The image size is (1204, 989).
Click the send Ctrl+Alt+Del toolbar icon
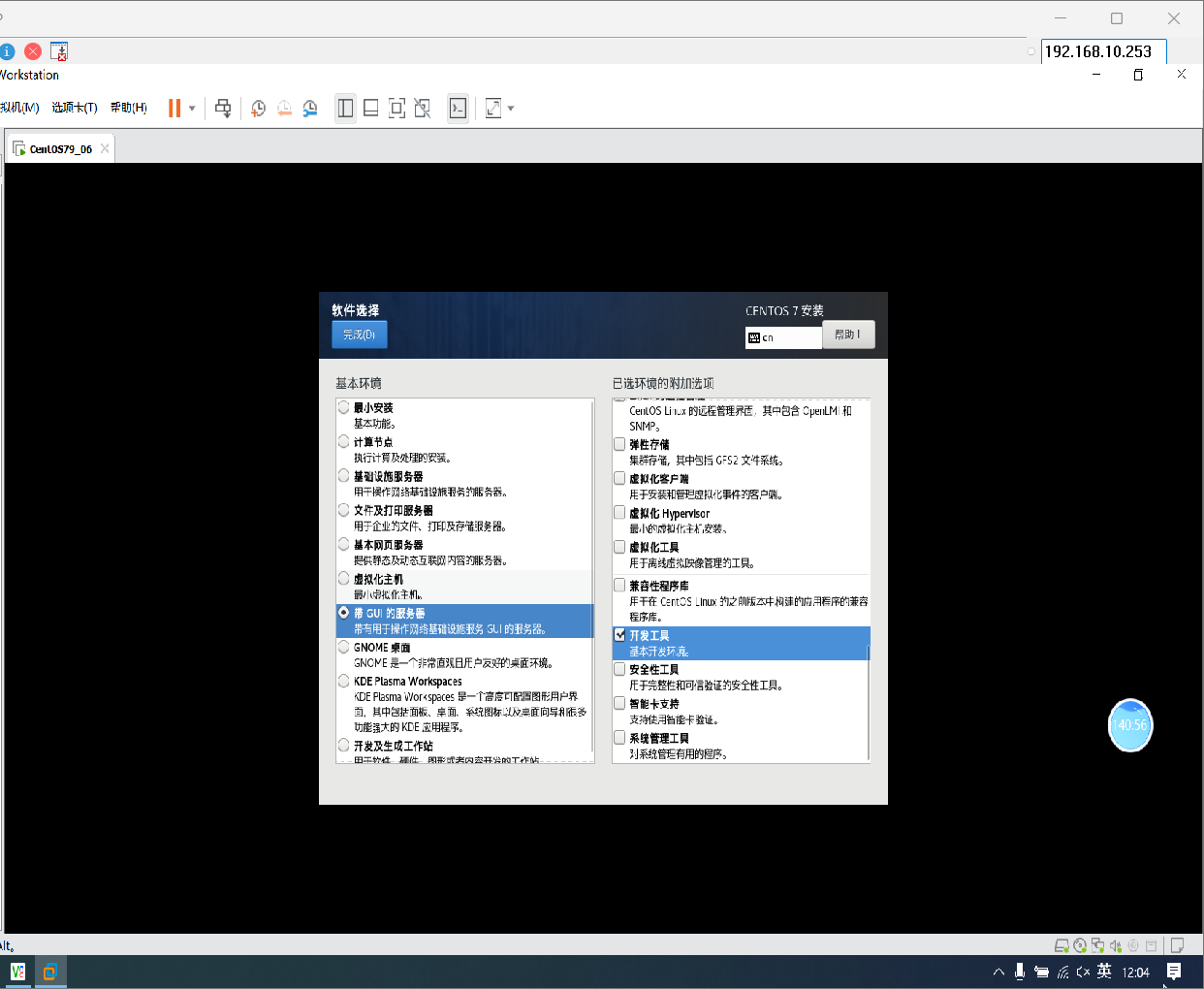(x=223, y=108)
